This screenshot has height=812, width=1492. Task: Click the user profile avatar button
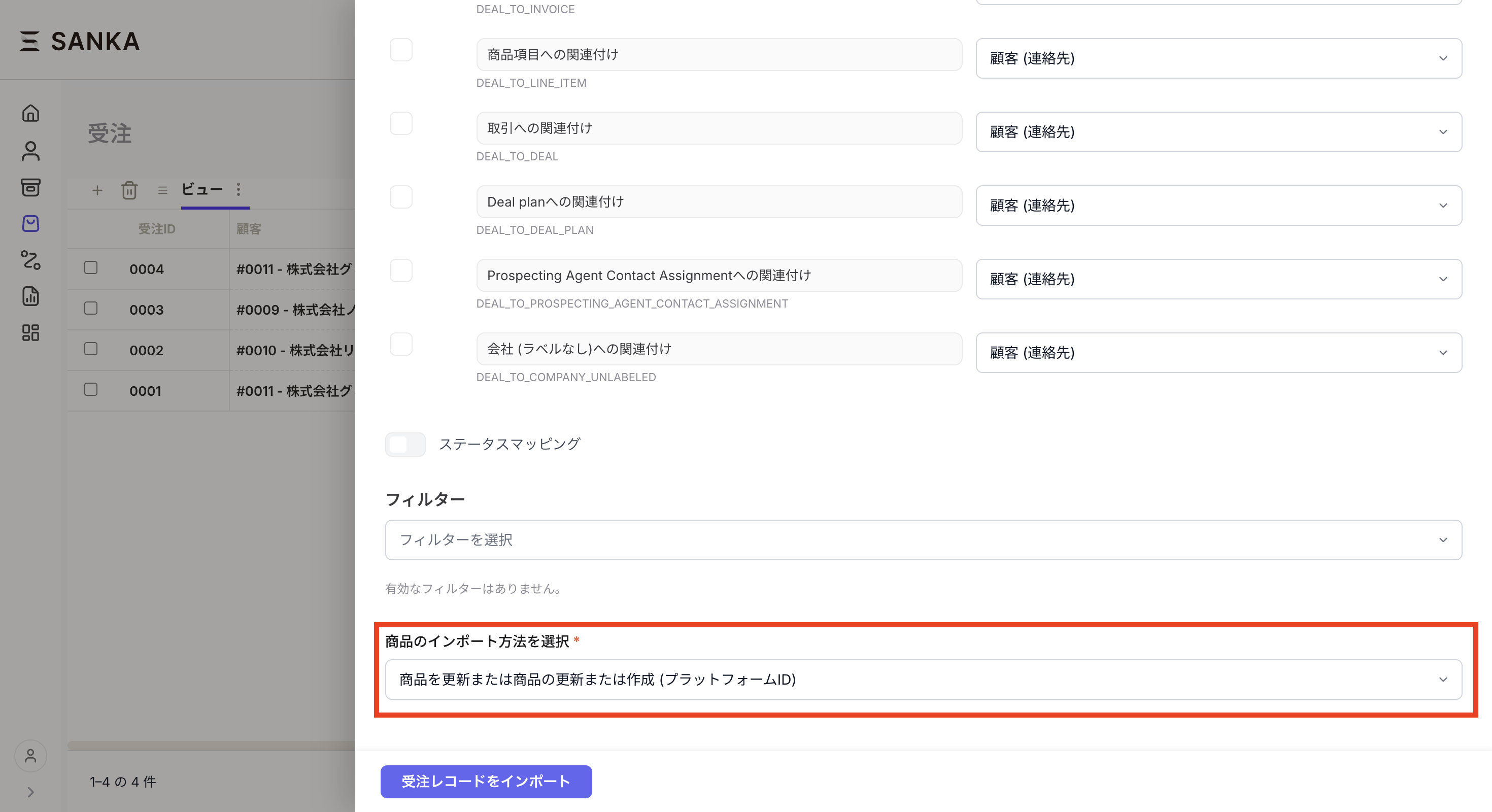pyautogui.click(x=30, y=756)
